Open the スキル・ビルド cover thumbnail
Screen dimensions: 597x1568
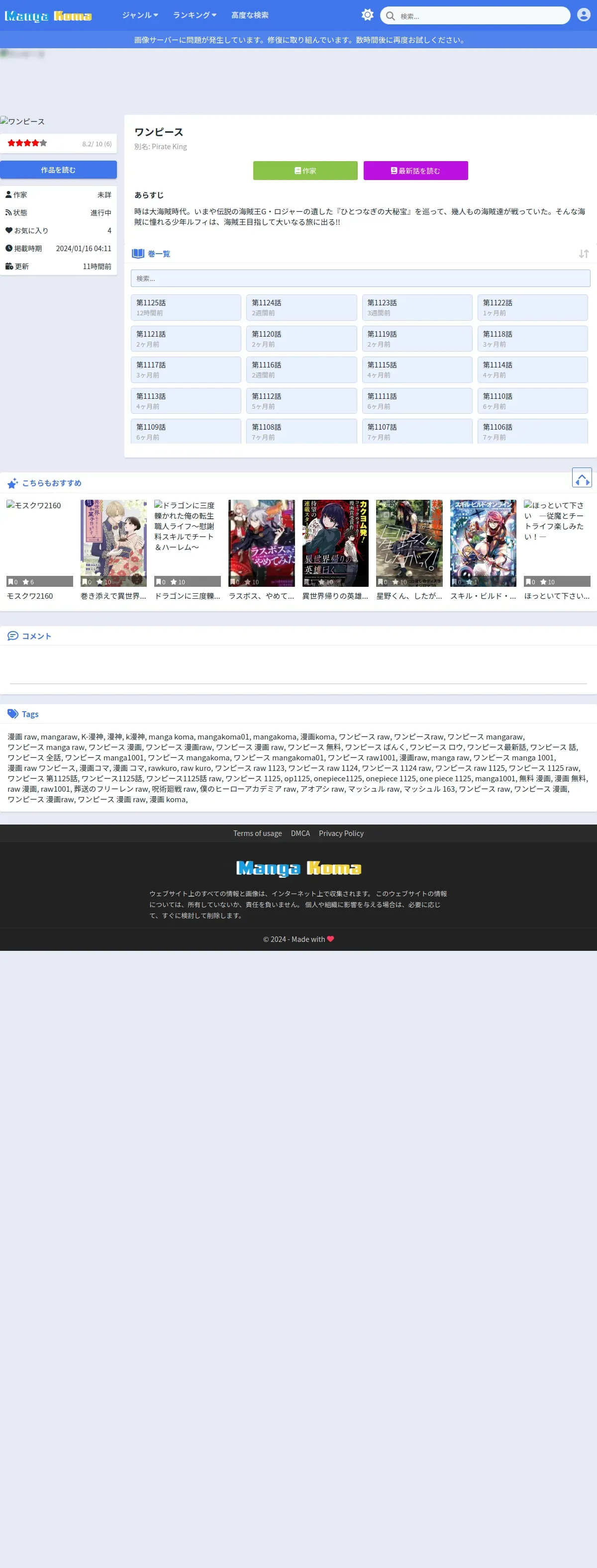pos(483,543)
